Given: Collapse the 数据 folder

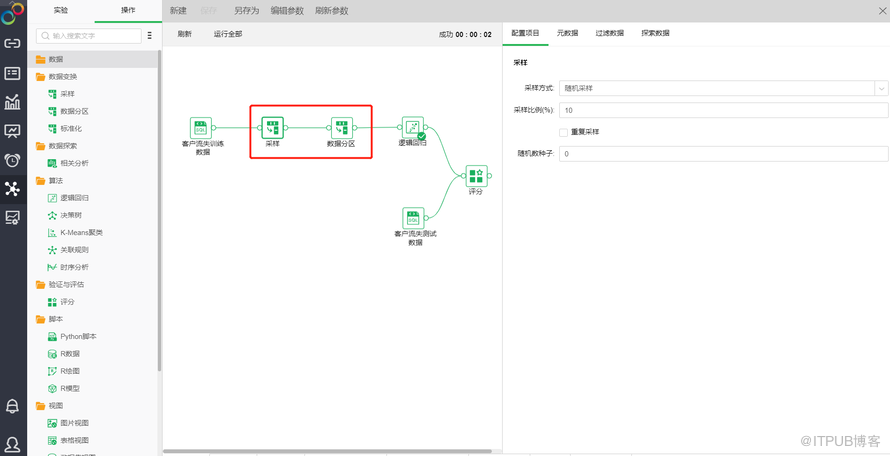Looking at the screenshot, I should tap(40, 59).
